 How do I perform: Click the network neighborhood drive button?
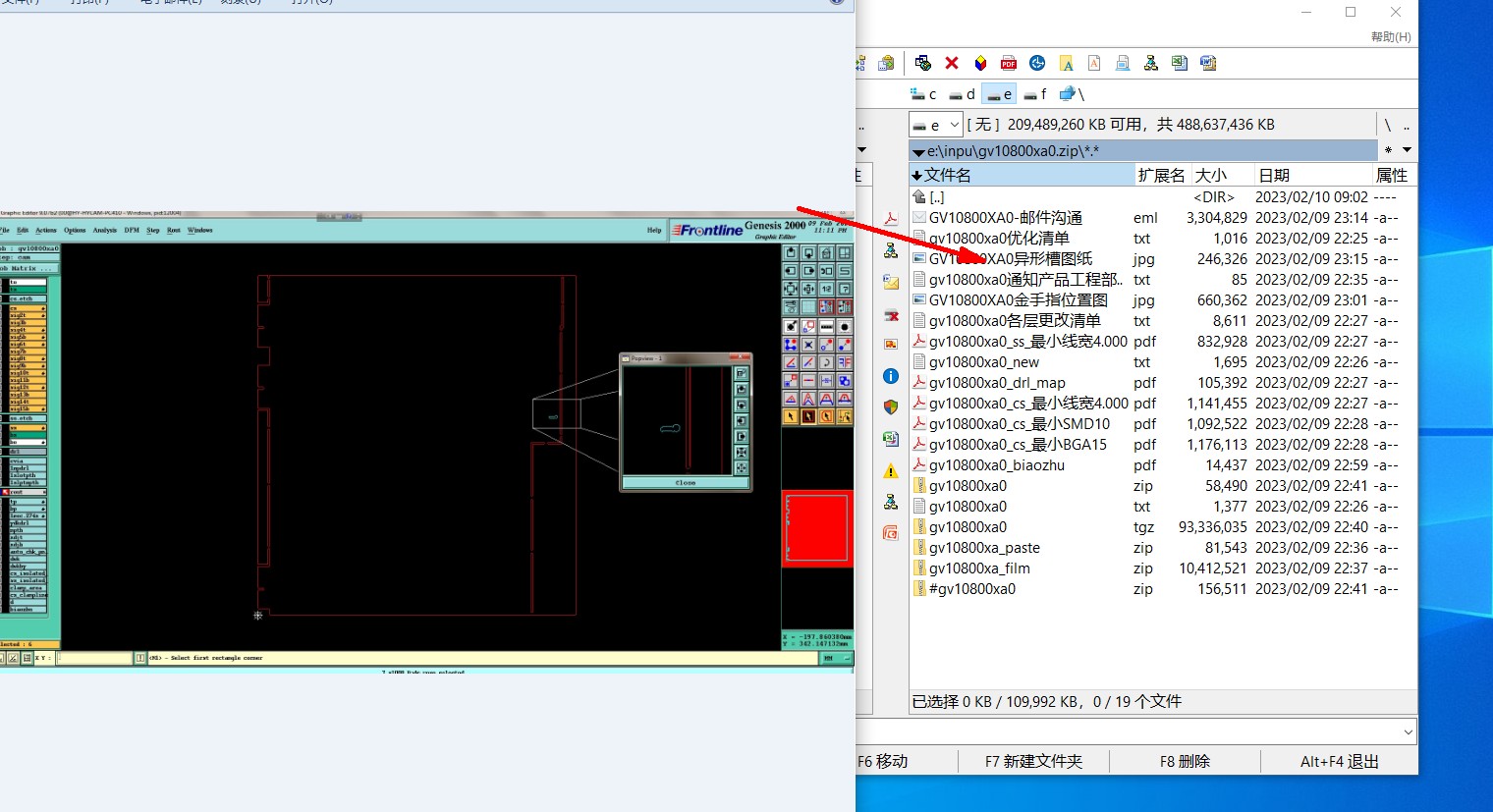(1072, 94)
